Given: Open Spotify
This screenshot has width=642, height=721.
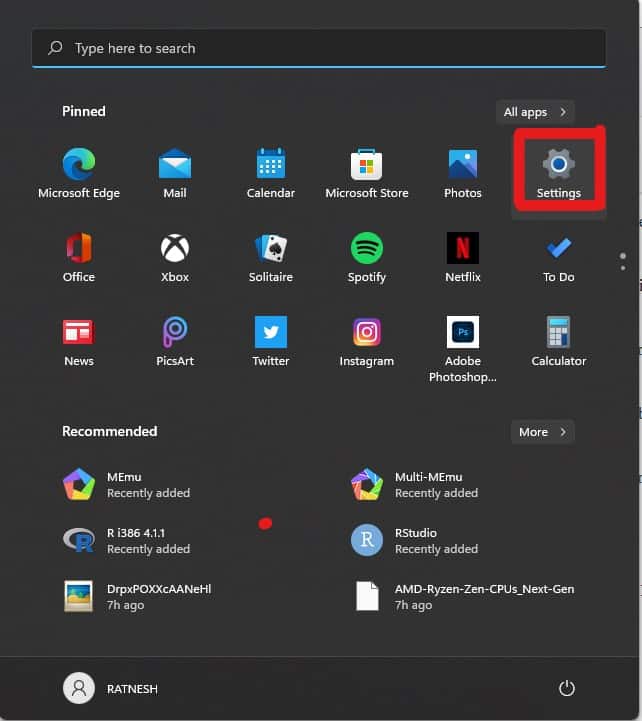Looking at the screenshot, I should click(367, 258).
